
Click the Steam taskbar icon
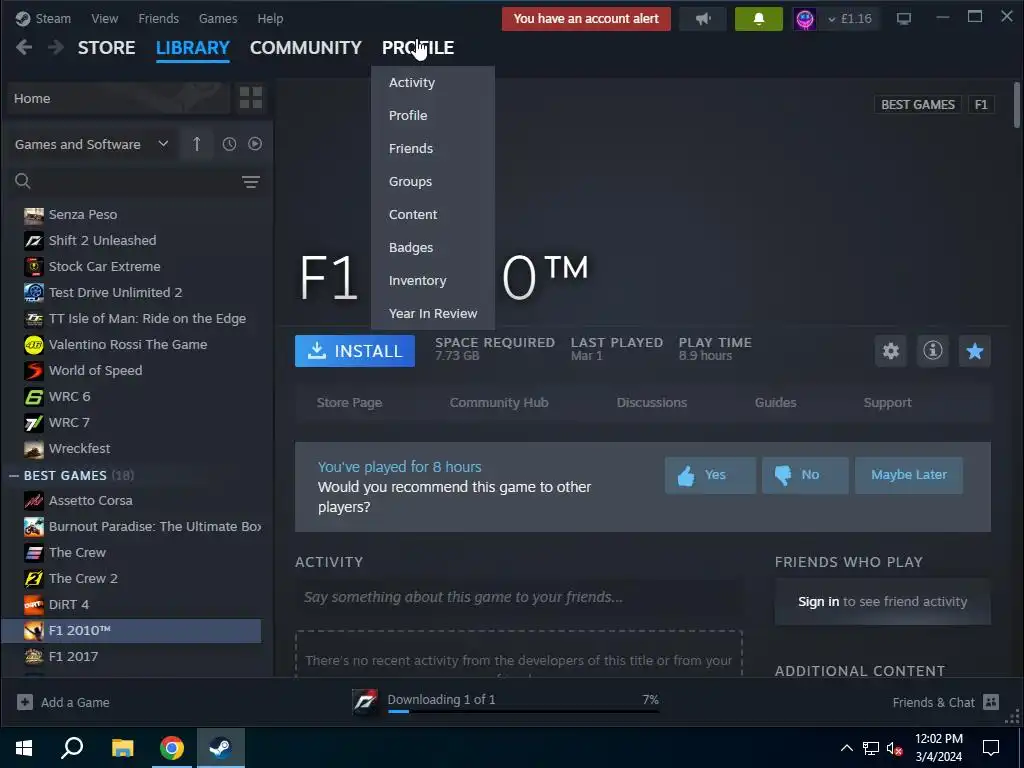click(221, 748)
